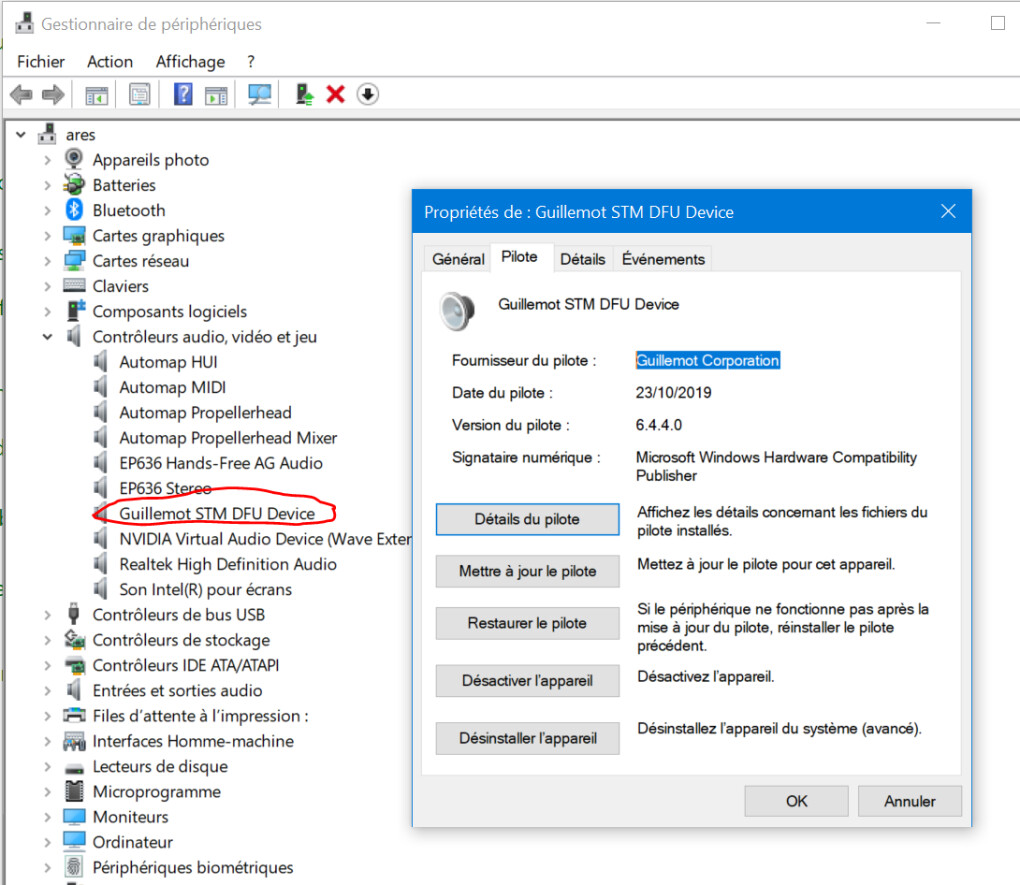Image resolution: width=1020 pixels, height=885 pixels.
Task: Click the Files d'attente printer icon
Action: tap(74, 715)
